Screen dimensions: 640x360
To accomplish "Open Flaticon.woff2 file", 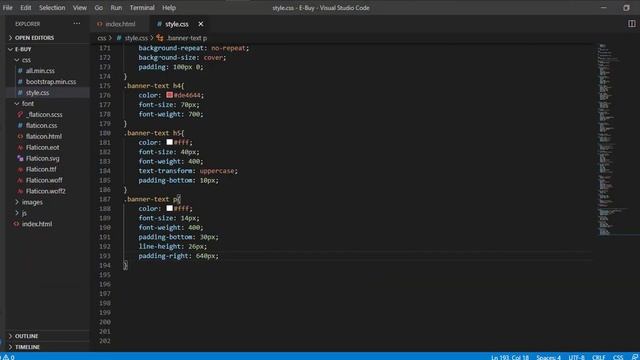I will click(x=45, y=191).
